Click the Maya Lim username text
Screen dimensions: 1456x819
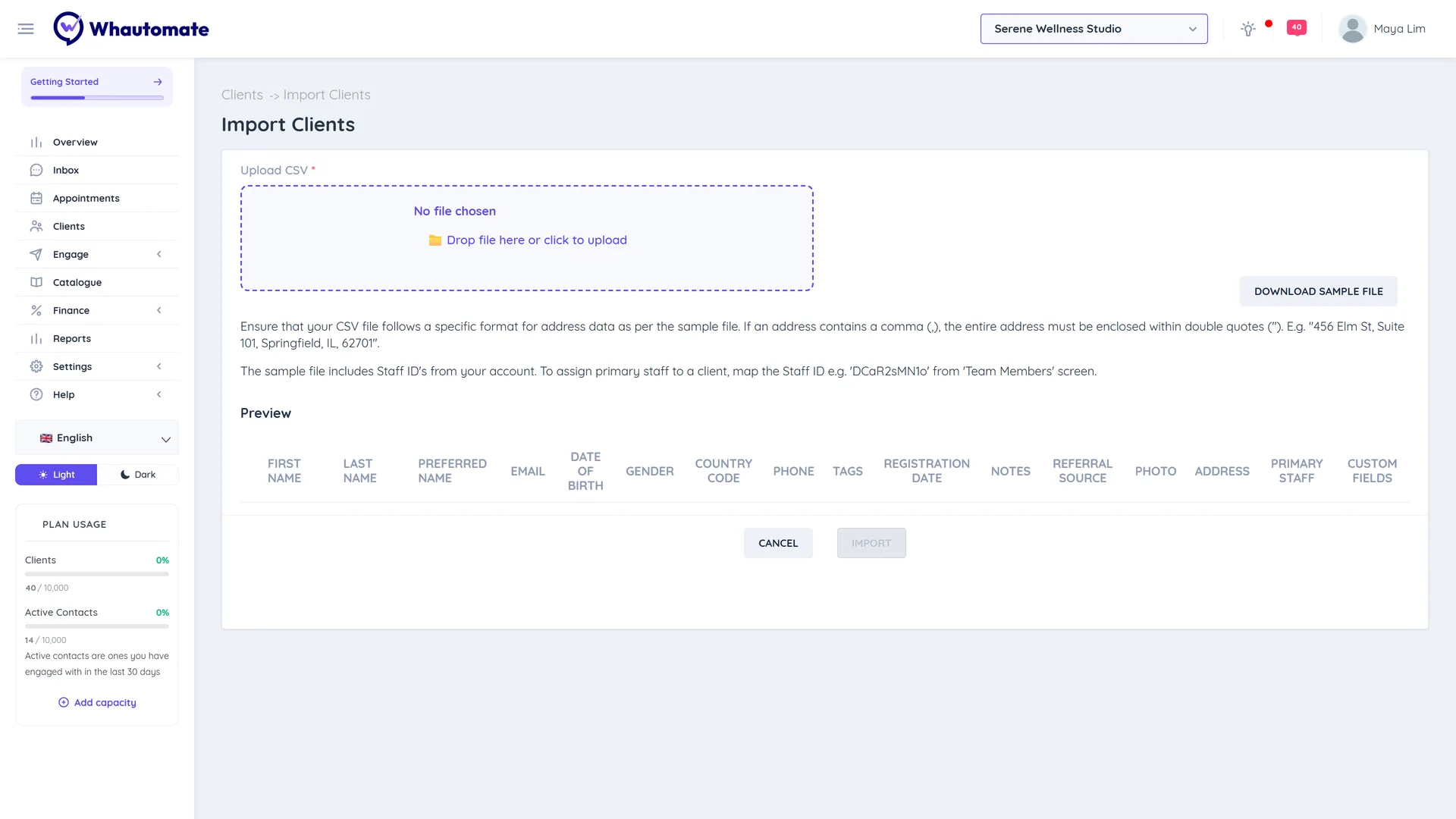click(1399, 29)
